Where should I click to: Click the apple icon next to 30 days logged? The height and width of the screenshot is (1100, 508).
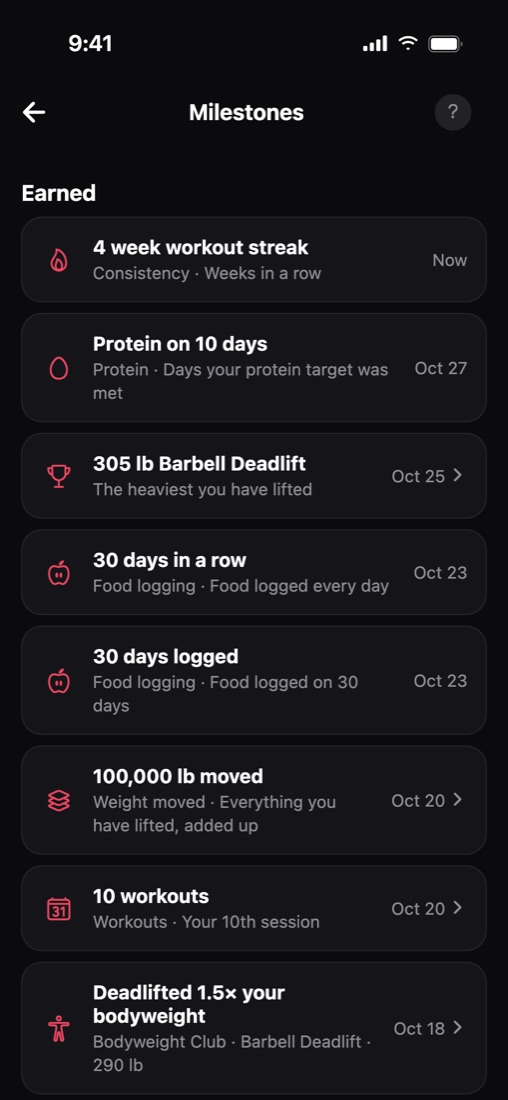59,680
